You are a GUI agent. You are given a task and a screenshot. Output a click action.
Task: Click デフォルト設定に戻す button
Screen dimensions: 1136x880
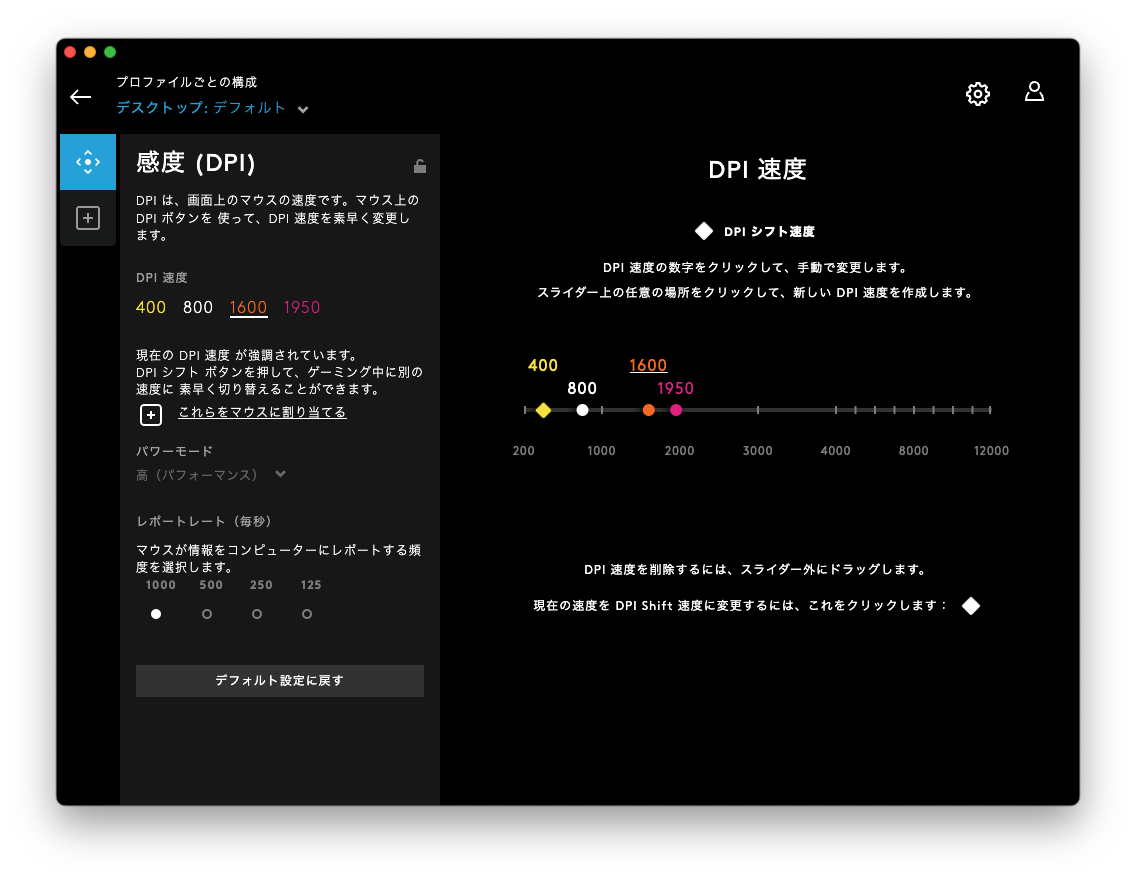click(280, 681)
